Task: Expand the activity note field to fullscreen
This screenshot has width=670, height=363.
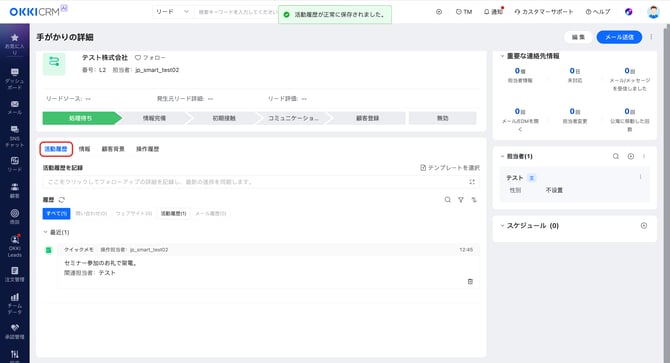Action: 472,182
